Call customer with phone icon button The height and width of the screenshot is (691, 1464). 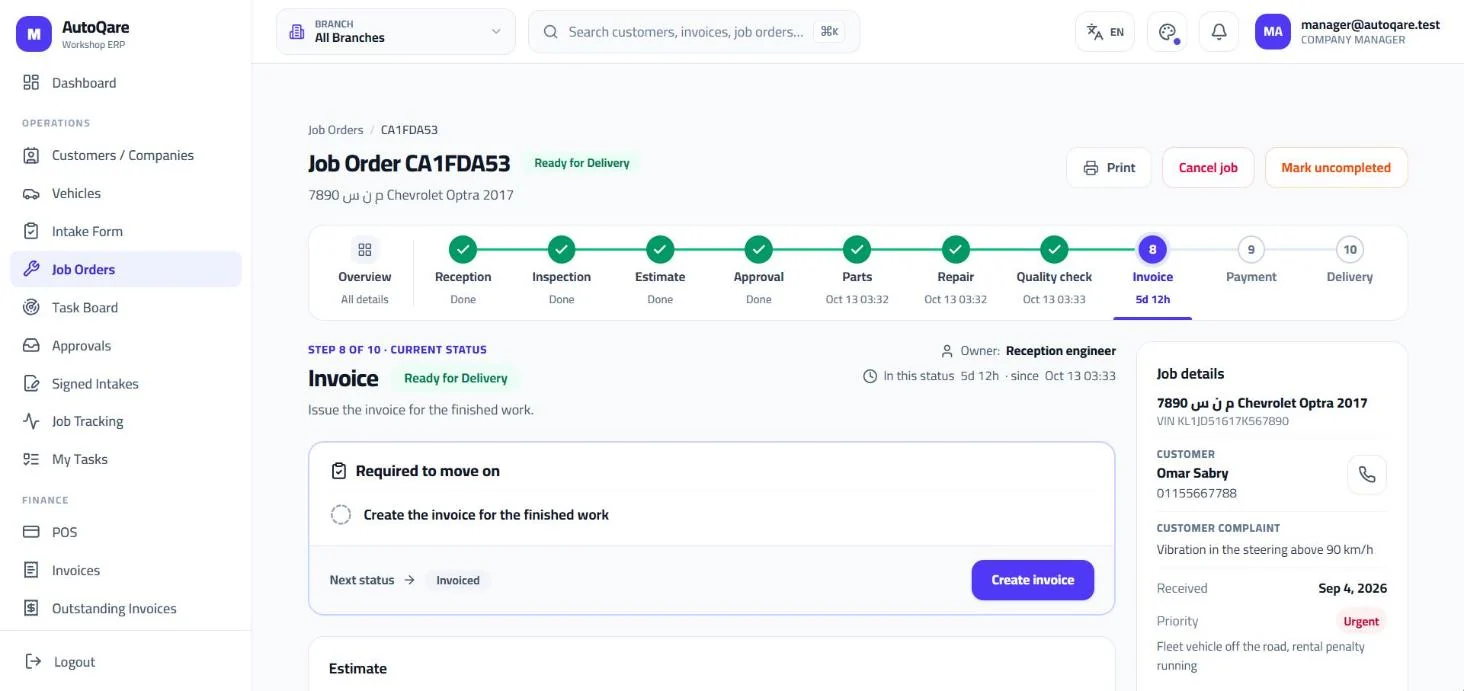point(1367,475)
